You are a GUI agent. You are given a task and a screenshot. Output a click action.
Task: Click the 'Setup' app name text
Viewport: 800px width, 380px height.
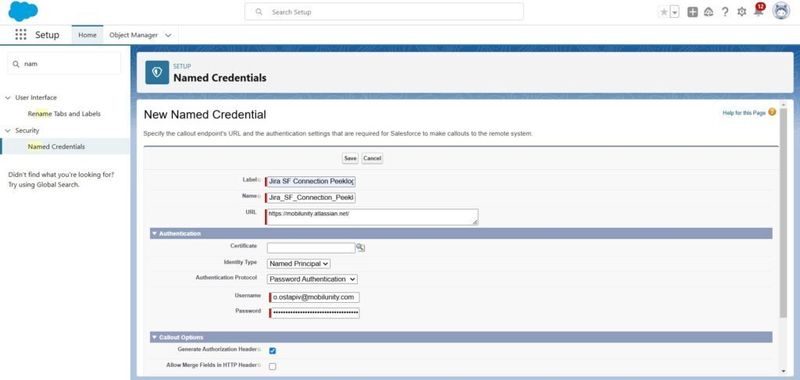point(47,35)
